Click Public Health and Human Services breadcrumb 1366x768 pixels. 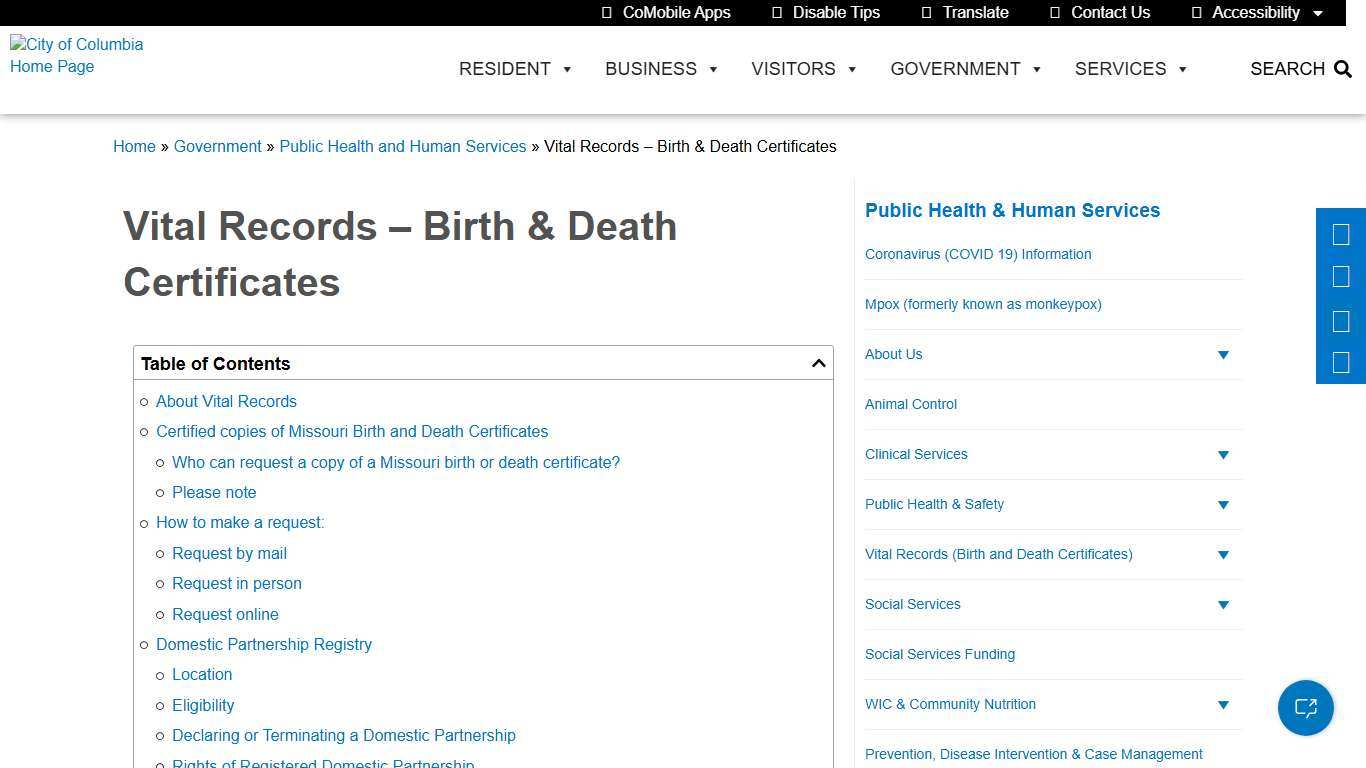tap(403, 146)
